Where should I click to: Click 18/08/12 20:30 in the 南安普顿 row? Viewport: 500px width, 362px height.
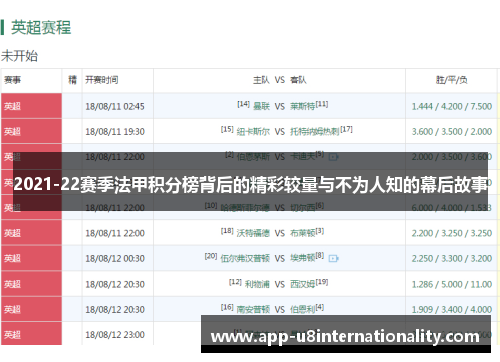point(115,310)
